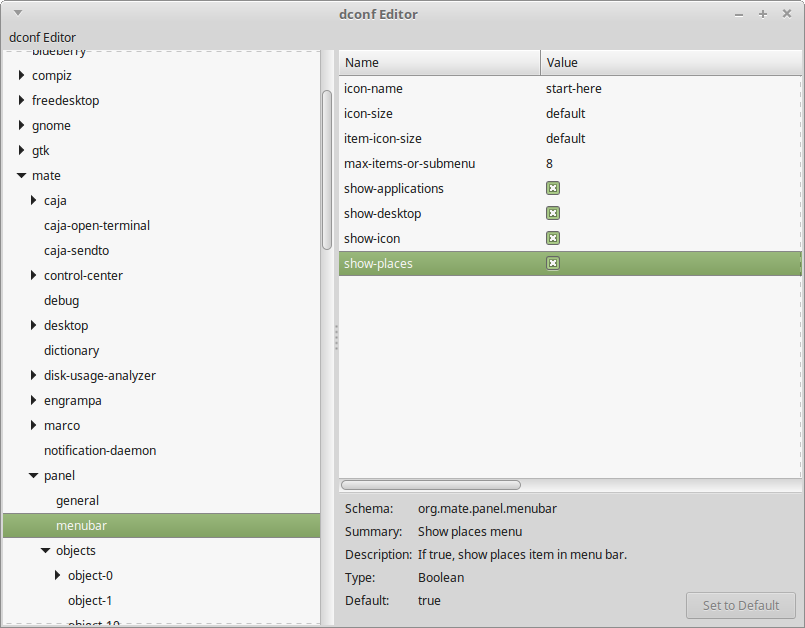
Task: Close the dconf Editor window
Action: pos(787,14)
